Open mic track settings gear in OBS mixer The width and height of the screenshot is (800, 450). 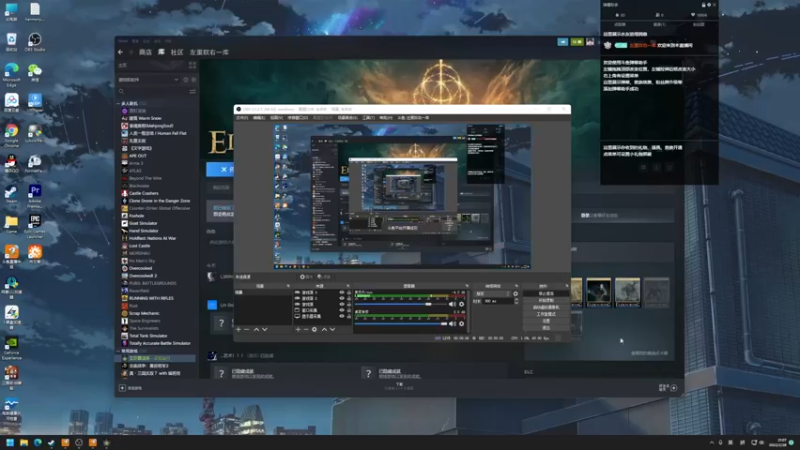tap(462, 304)
